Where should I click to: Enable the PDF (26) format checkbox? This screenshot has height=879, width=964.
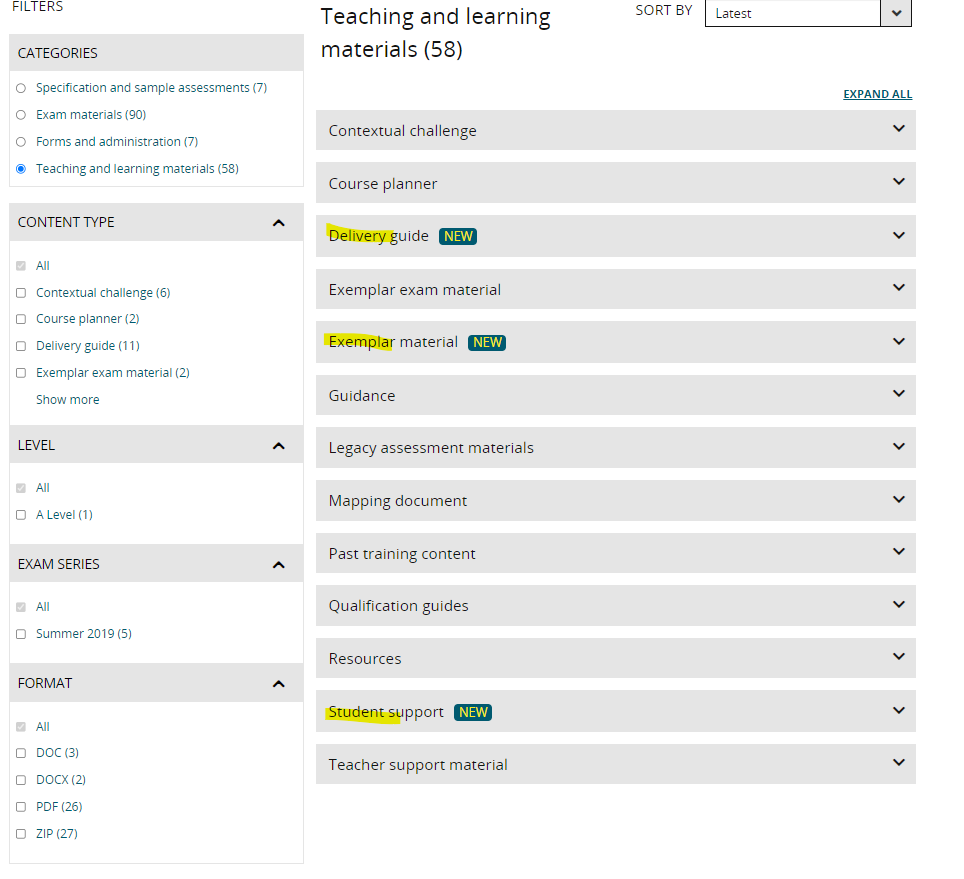point(21,807)
